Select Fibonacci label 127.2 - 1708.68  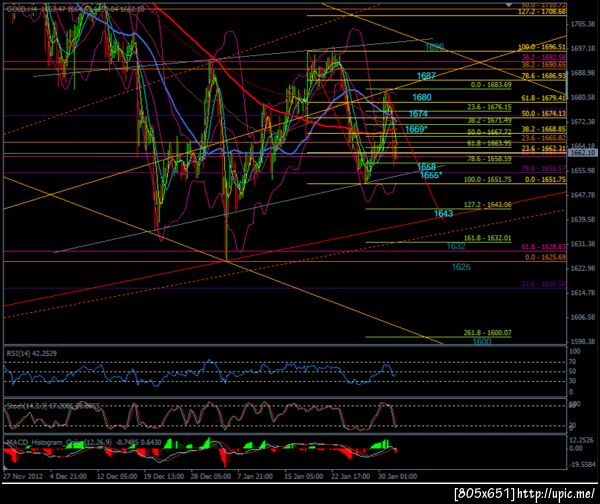tap(541, 11)
